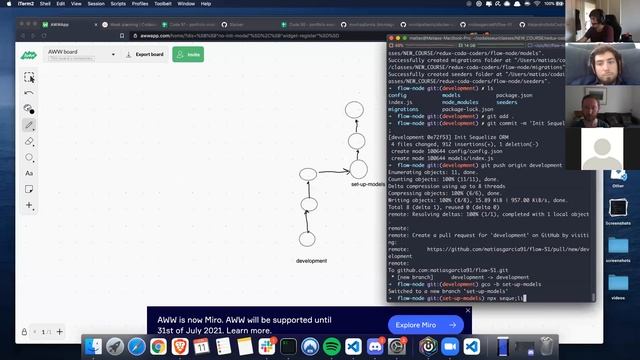Screen dimensions: 640x360
Task: Close the Miro announcement banner
Action: (468, 311)
